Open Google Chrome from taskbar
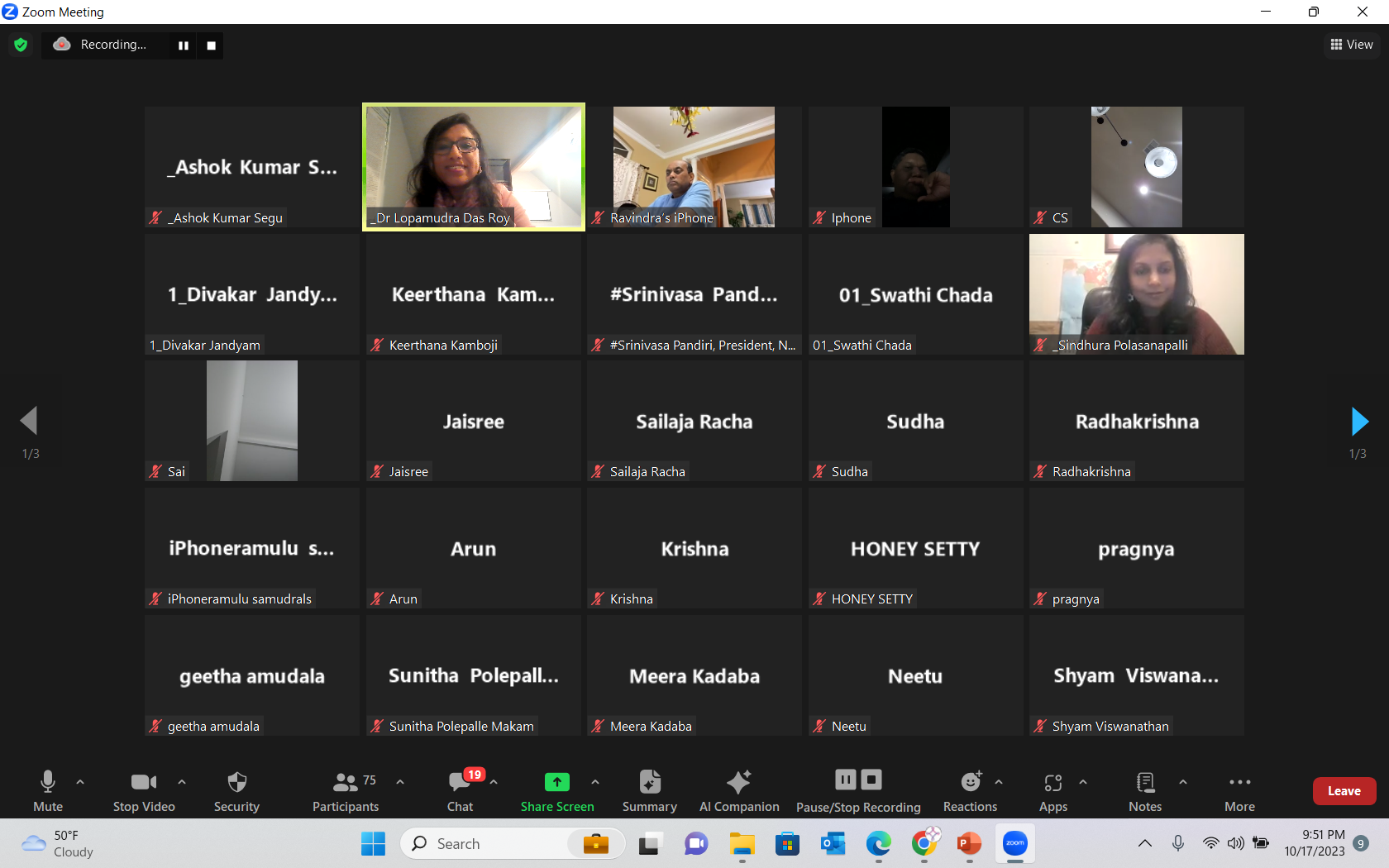1389x868 pixels. point(924,844)
